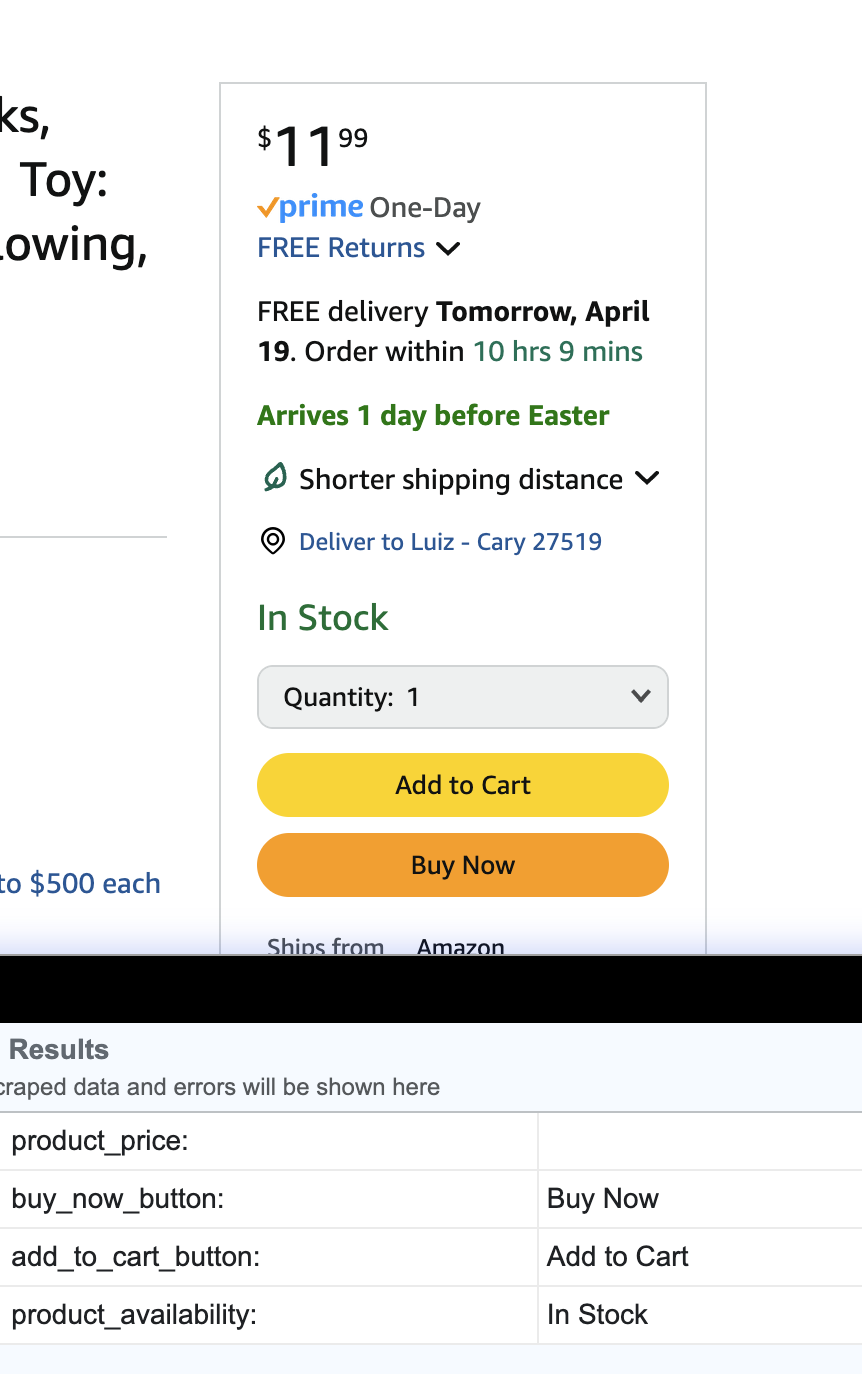Click the FREE Returns link
Viewport: 862px width, 1374px height.
tap(341, 248)
